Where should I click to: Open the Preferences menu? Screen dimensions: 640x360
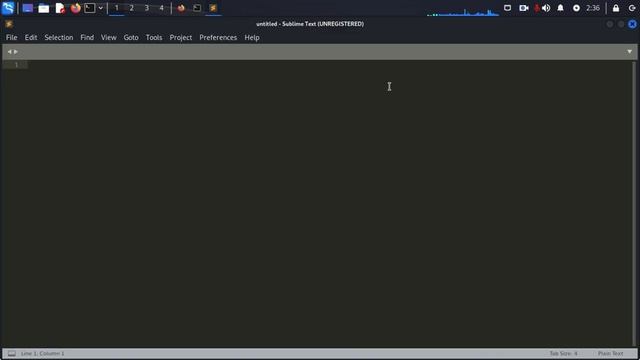(x=218, y=38)
